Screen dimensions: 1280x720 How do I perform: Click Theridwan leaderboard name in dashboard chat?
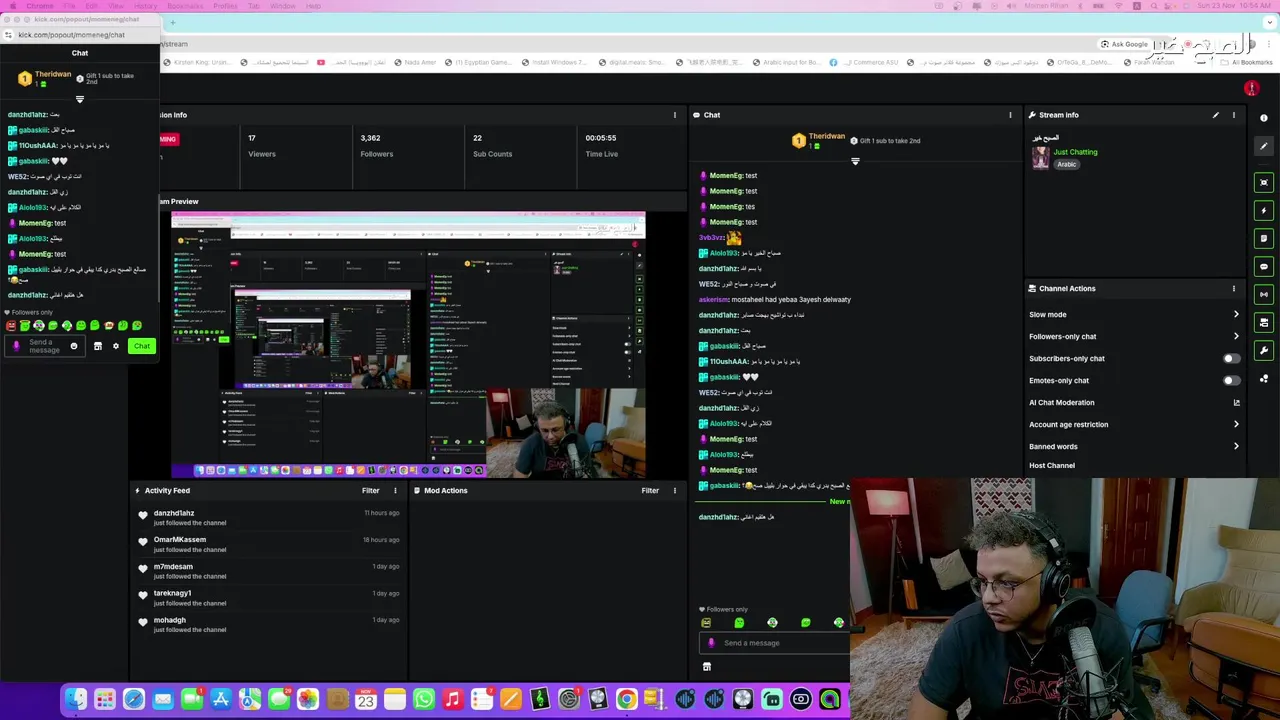click(x=827, y=137)
